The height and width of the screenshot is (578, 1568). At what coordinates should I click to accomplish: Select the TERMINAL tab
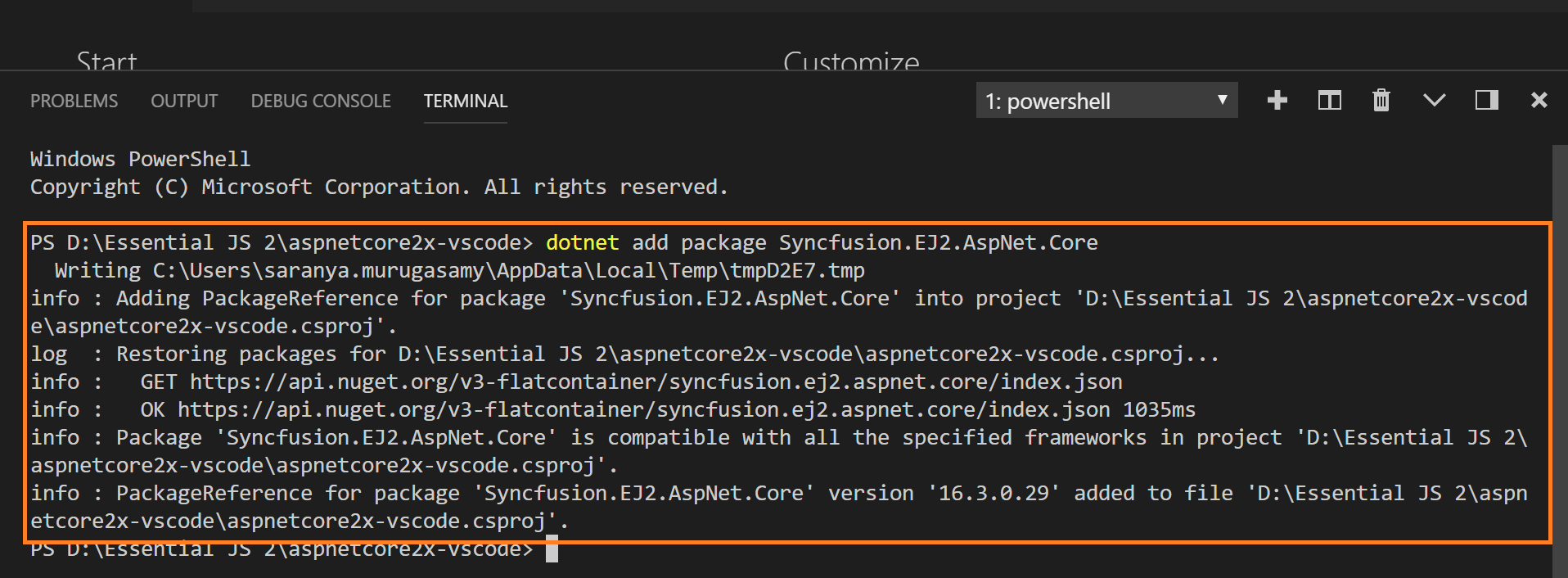coord(466,101)
